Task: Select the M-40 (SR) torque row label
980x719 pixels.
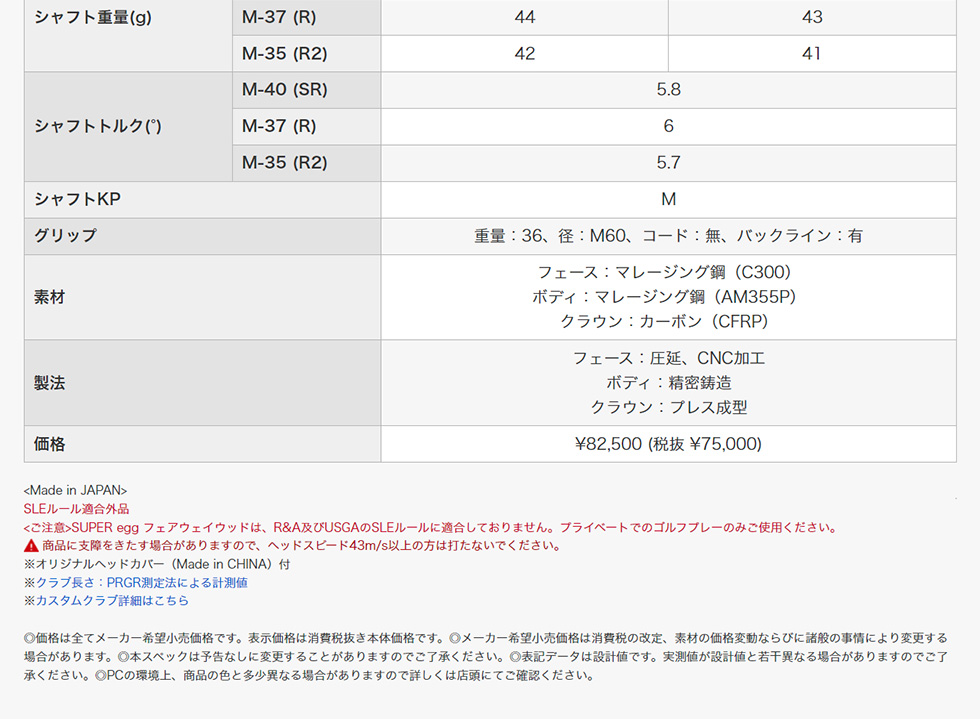Action: coord(285,90)
